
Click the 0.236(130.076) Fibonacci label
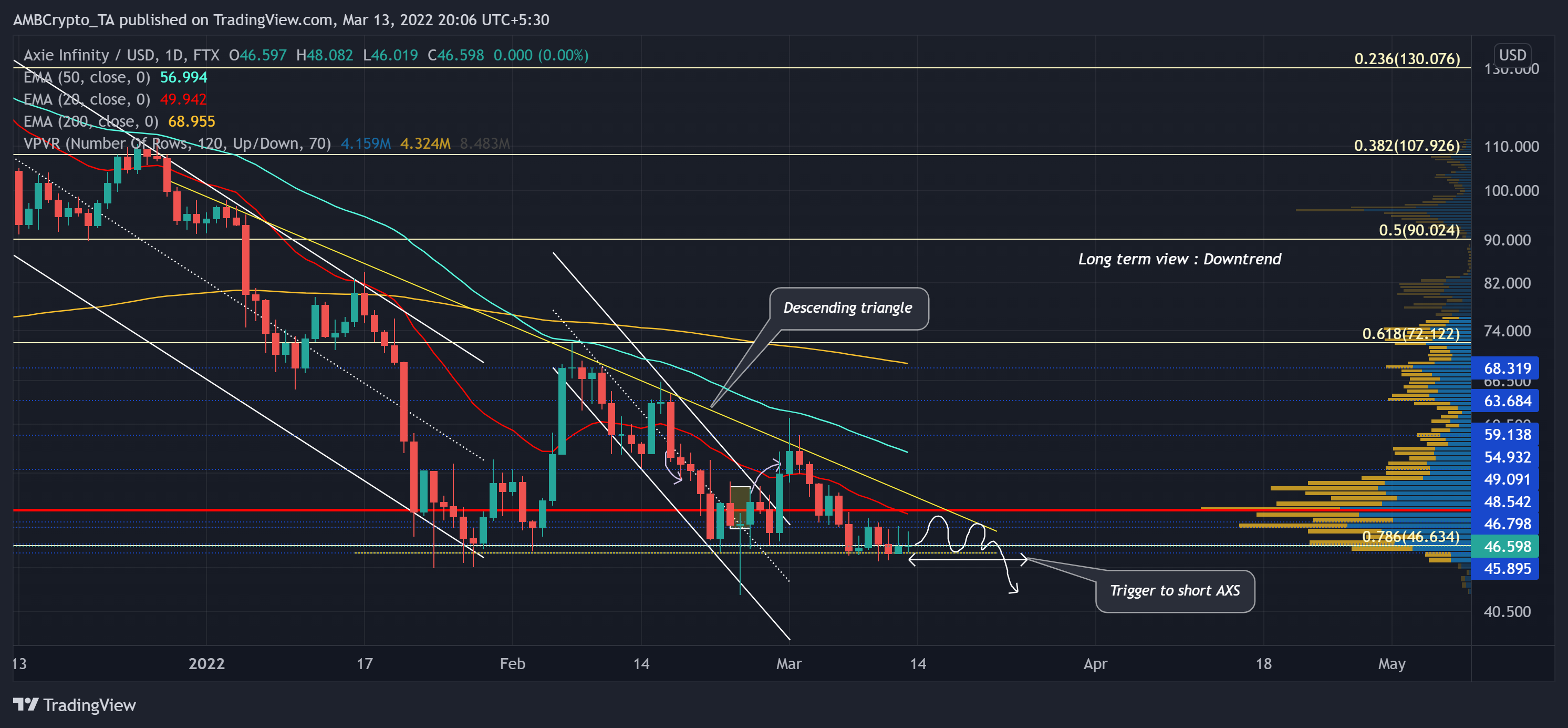1407,58
